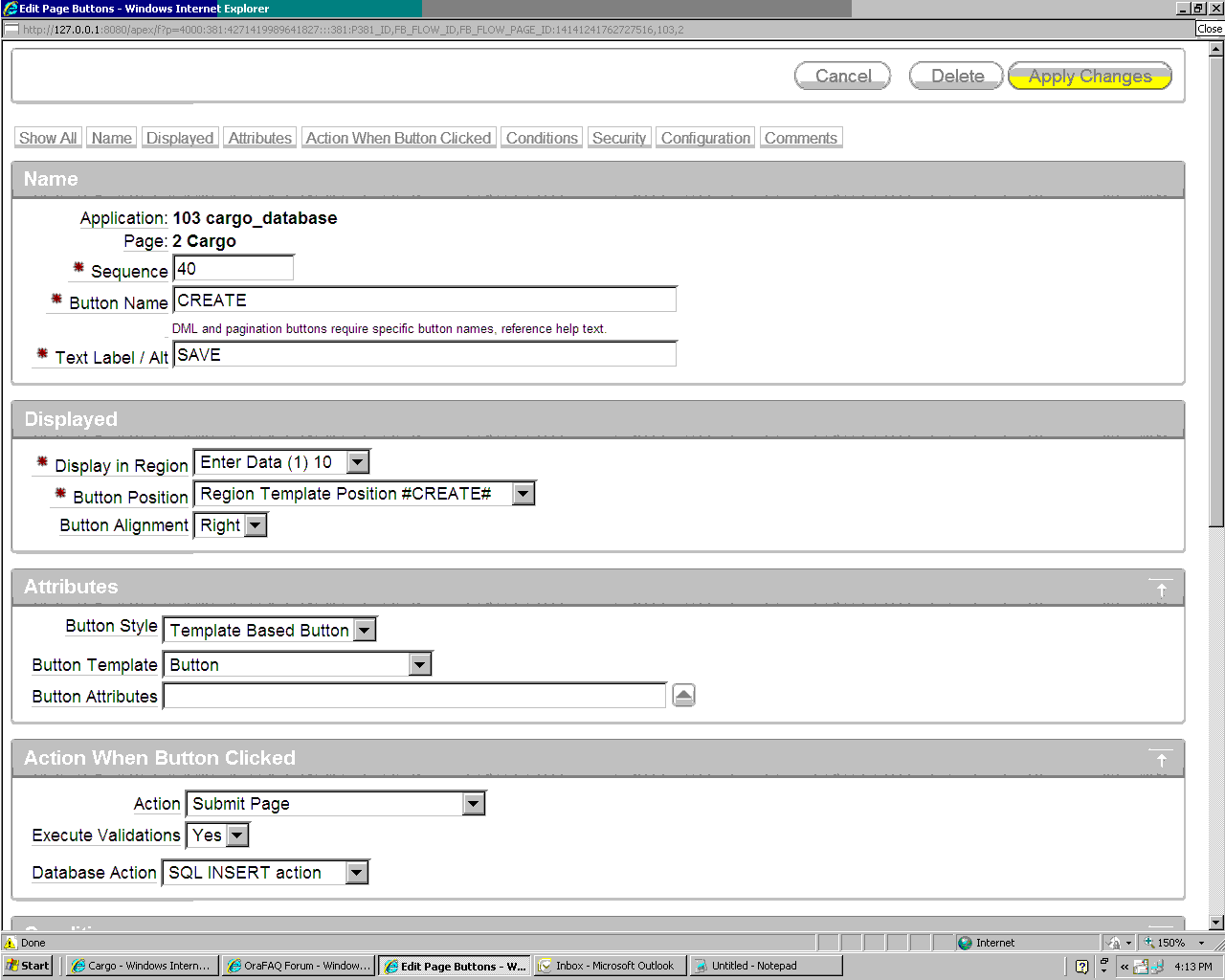Open the Execute Validations dropdown
1225x980 pixels.
point(237,835)
